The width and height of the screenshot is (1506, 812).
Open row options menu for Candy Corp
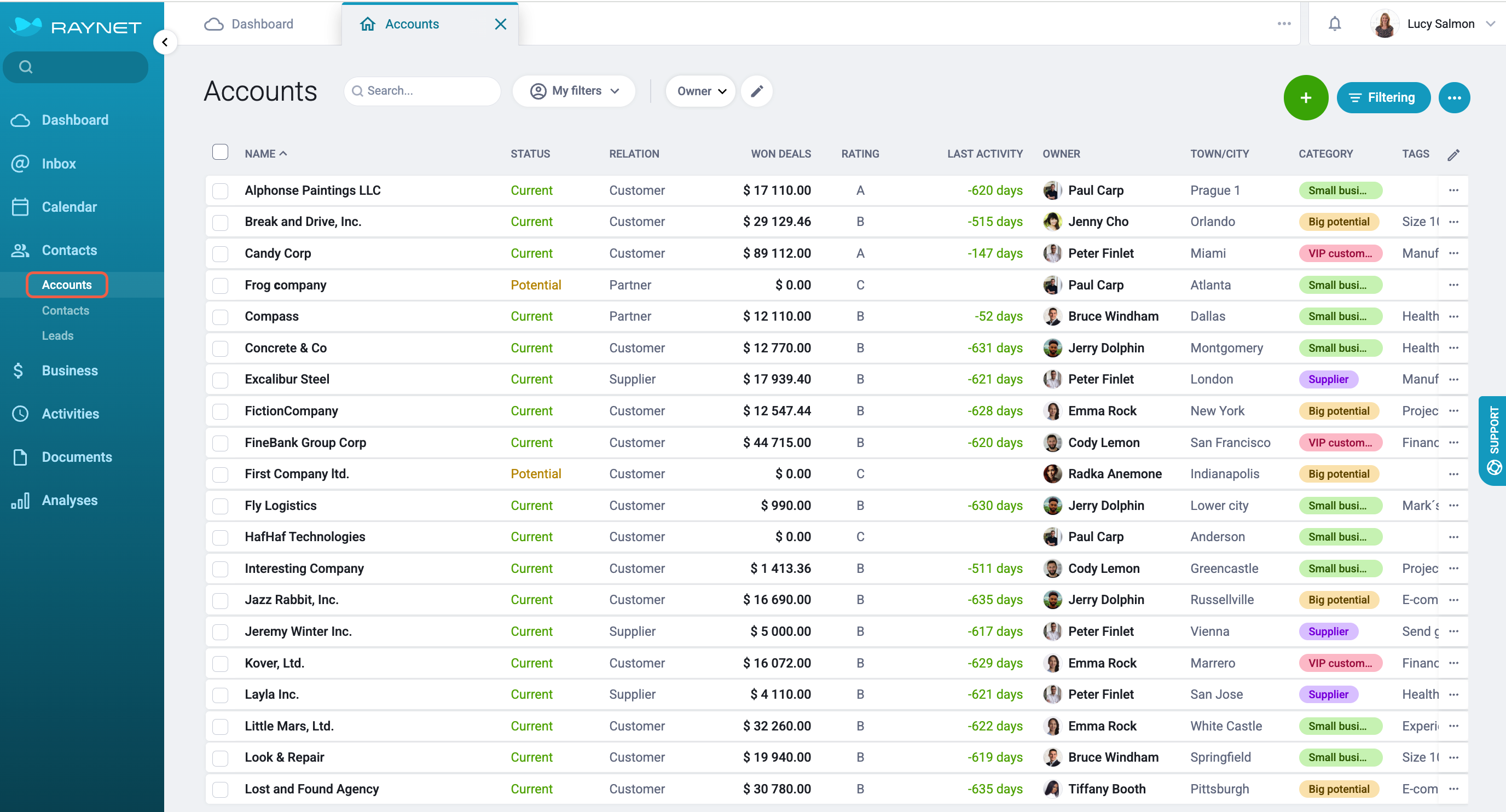1453,253
